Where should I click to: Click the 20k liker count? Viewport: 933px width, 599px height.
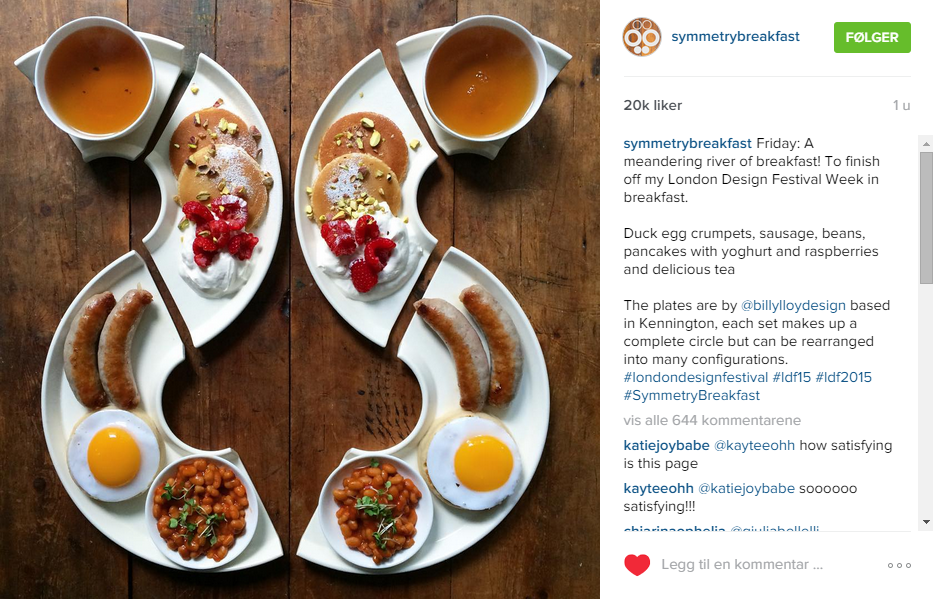click(653, 105)
